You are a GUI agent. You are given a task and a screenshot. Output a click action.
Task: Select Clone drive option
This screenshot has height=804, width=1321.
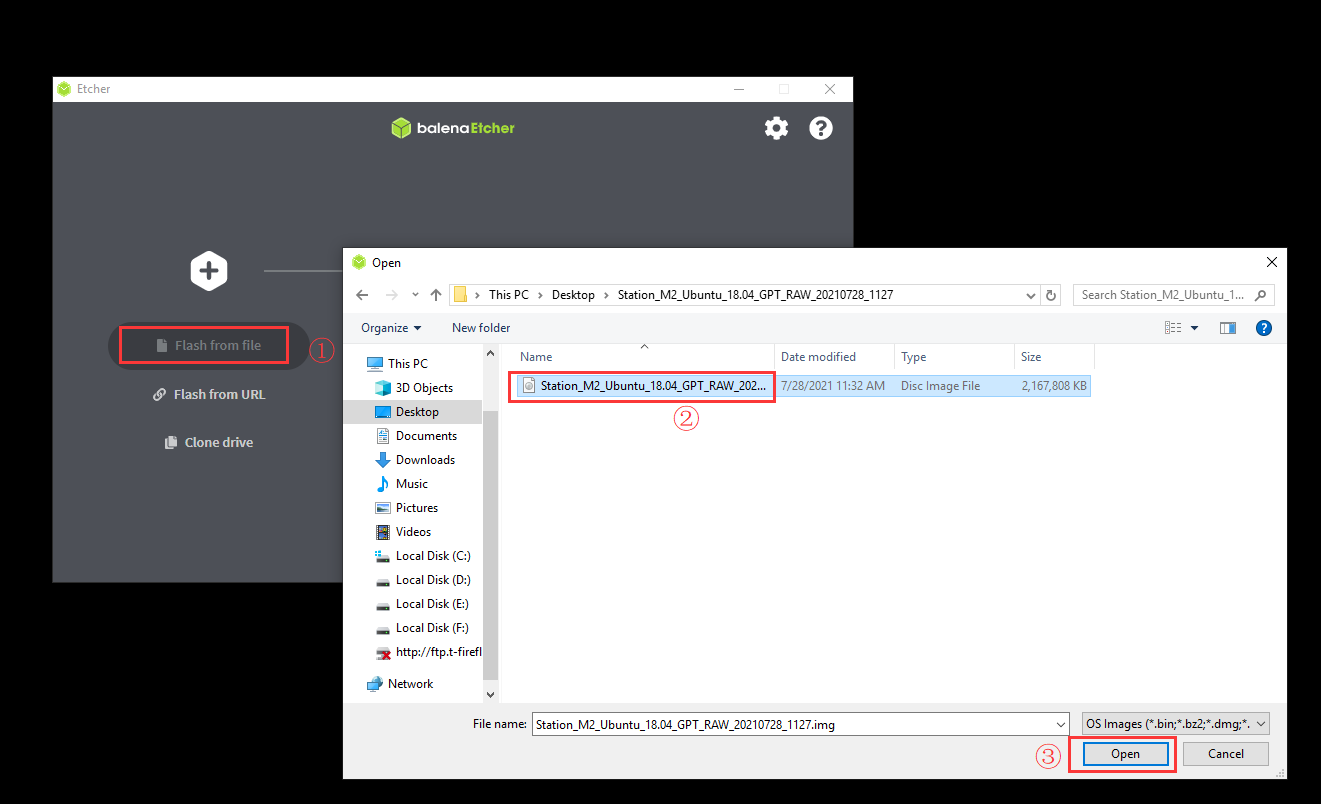[209, 443]
